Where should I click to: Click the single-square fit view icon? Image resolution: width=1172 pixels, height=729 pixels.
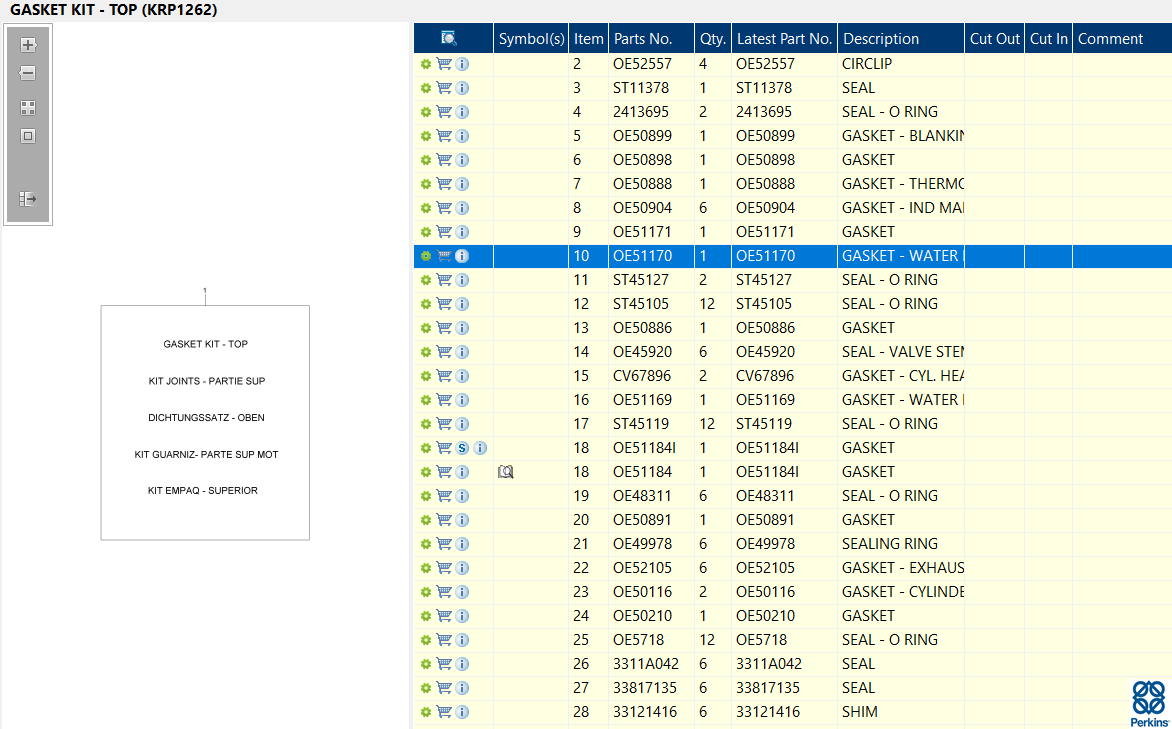click(x=28, y=136)
